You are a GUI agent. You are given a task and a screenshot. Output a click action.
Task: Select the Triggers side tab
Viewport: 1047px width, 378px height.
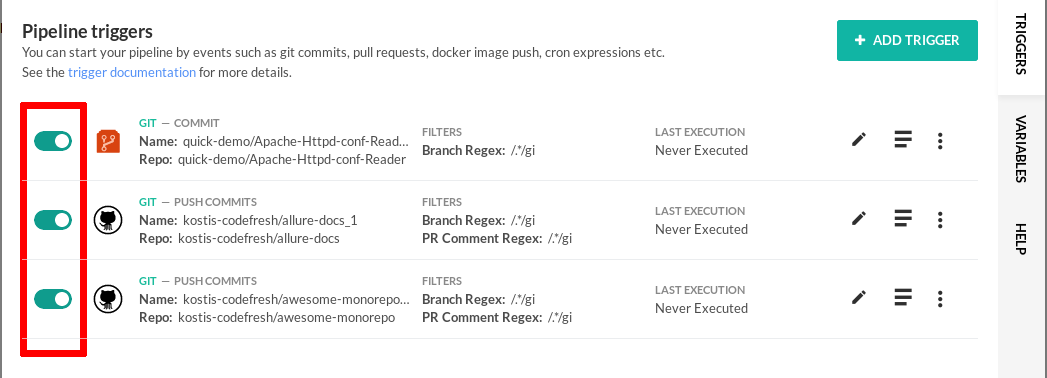coord(1020,44)
